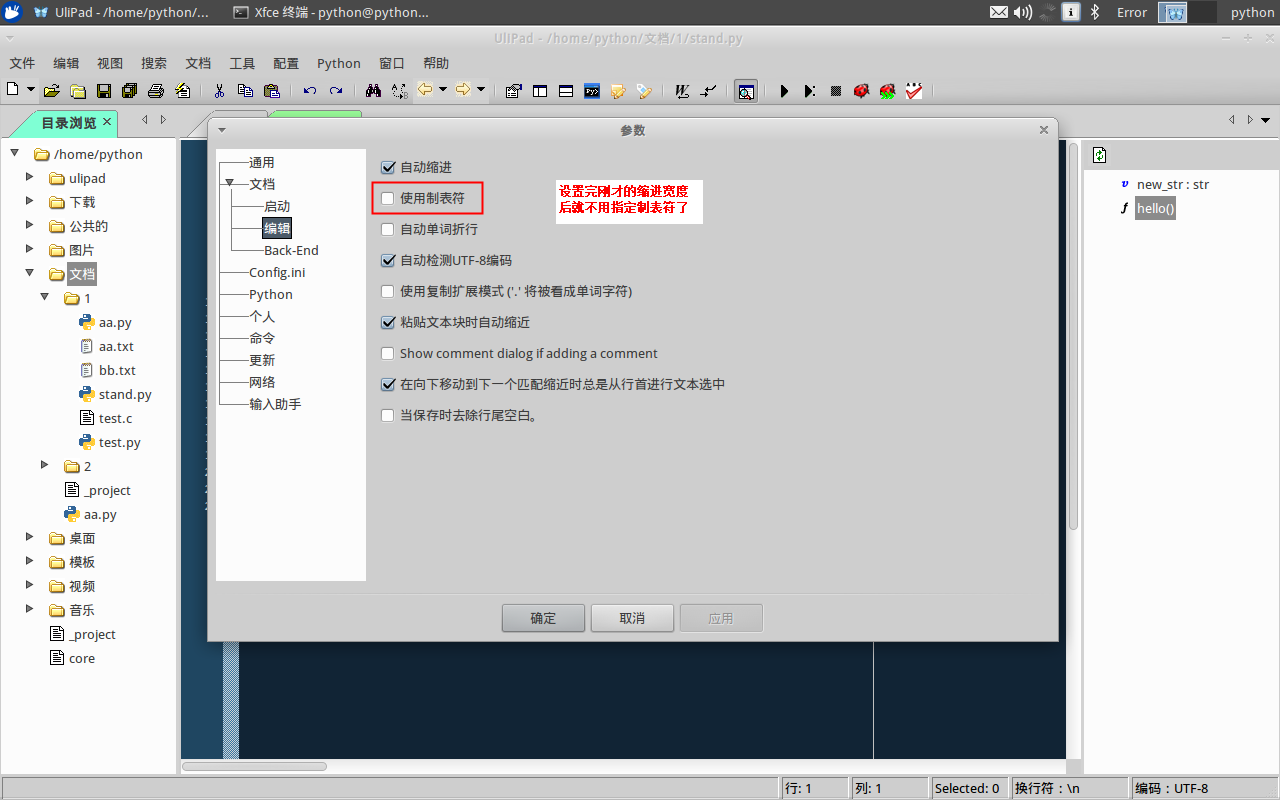
Task: Enable Show comment dialog checkbox
Action: [388, 353]
